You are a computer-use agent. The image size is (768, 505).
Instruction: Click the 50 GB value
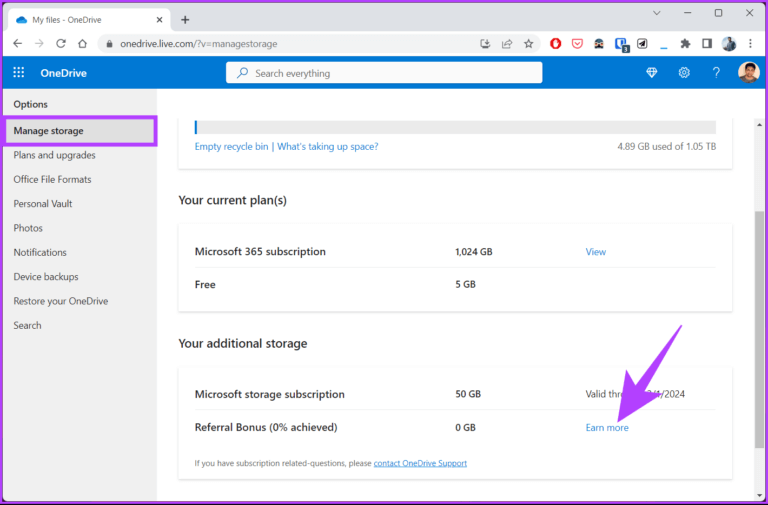(x=468, y=394)
